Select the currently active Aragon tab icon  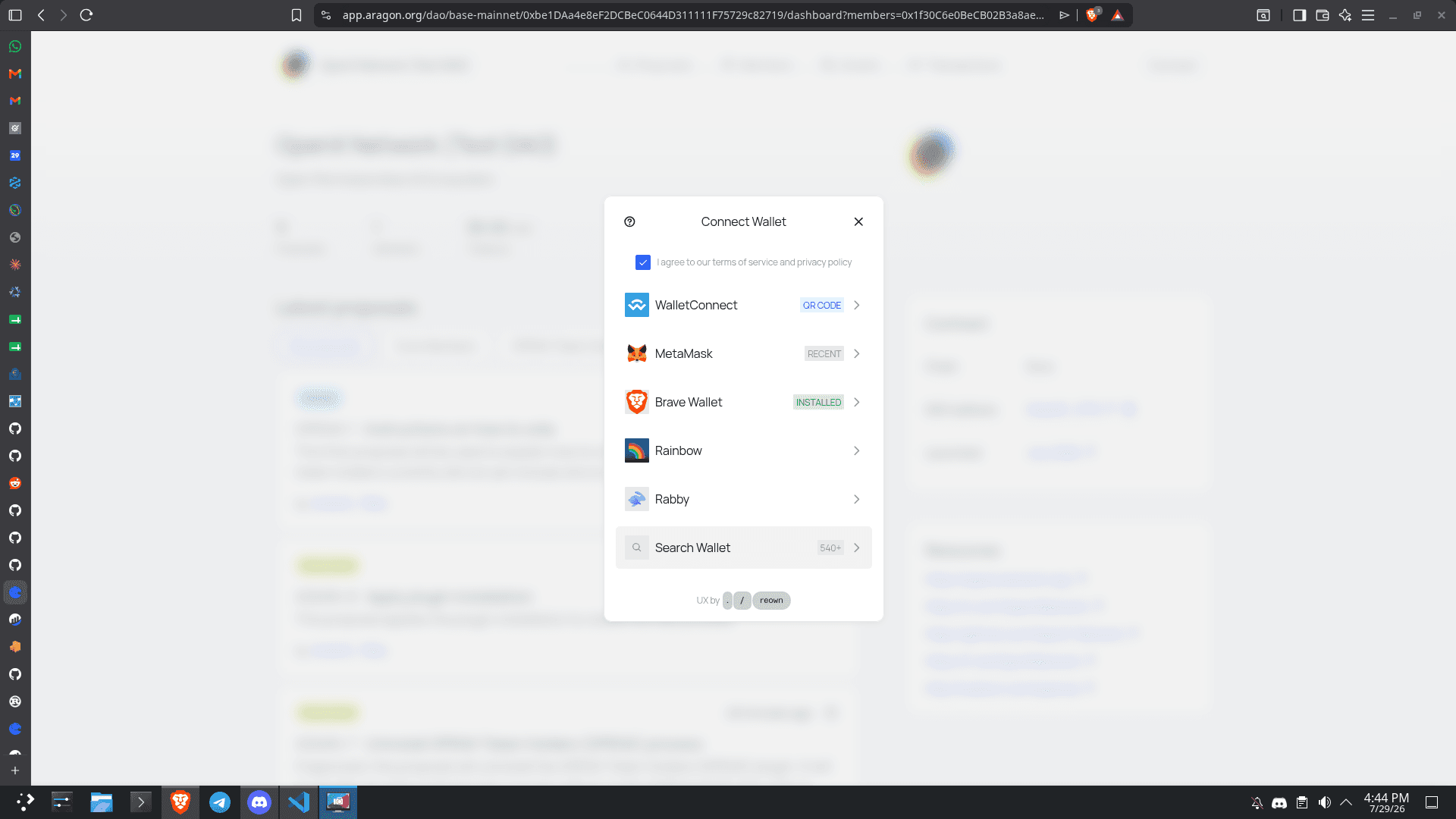coord(15,592)
